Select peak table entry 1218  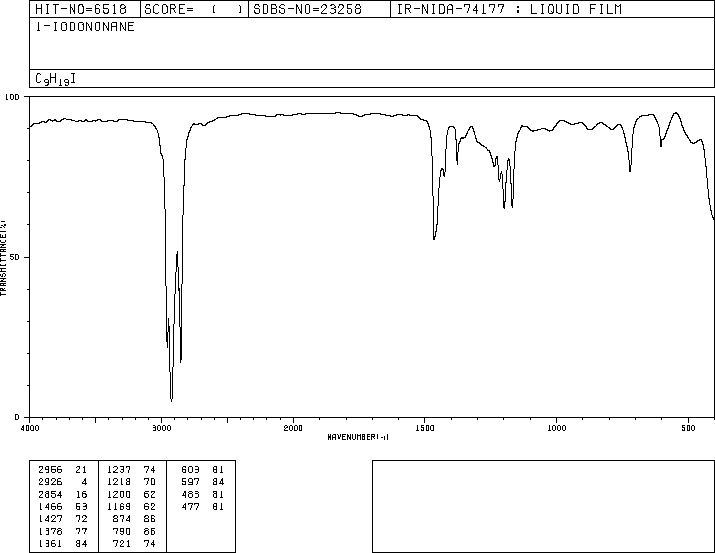(119, 482)
